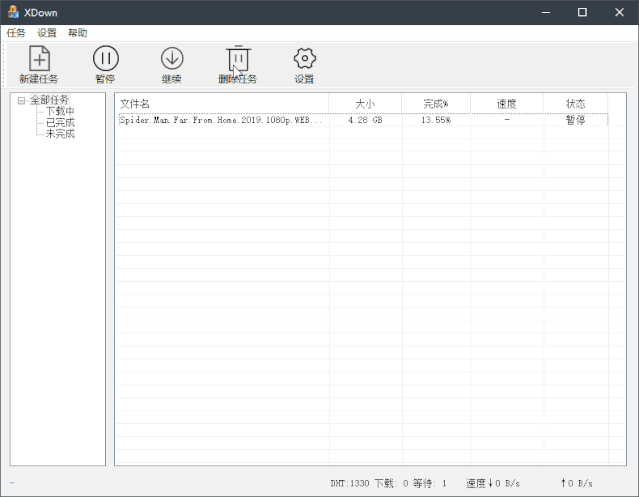Open the 设置 menu in menu bar
This screenshot has width=639, height=497.
[x=47, y=33]
